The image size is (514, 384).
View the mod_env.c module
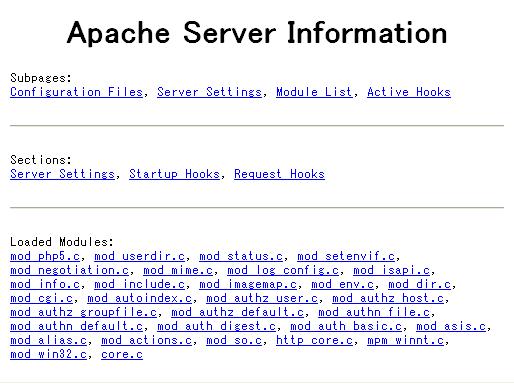pyautogui.click(x=342, y=284)
